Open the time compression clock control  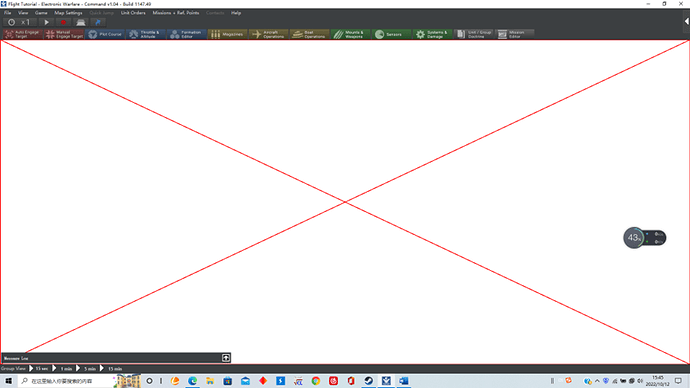click(18, 22)
